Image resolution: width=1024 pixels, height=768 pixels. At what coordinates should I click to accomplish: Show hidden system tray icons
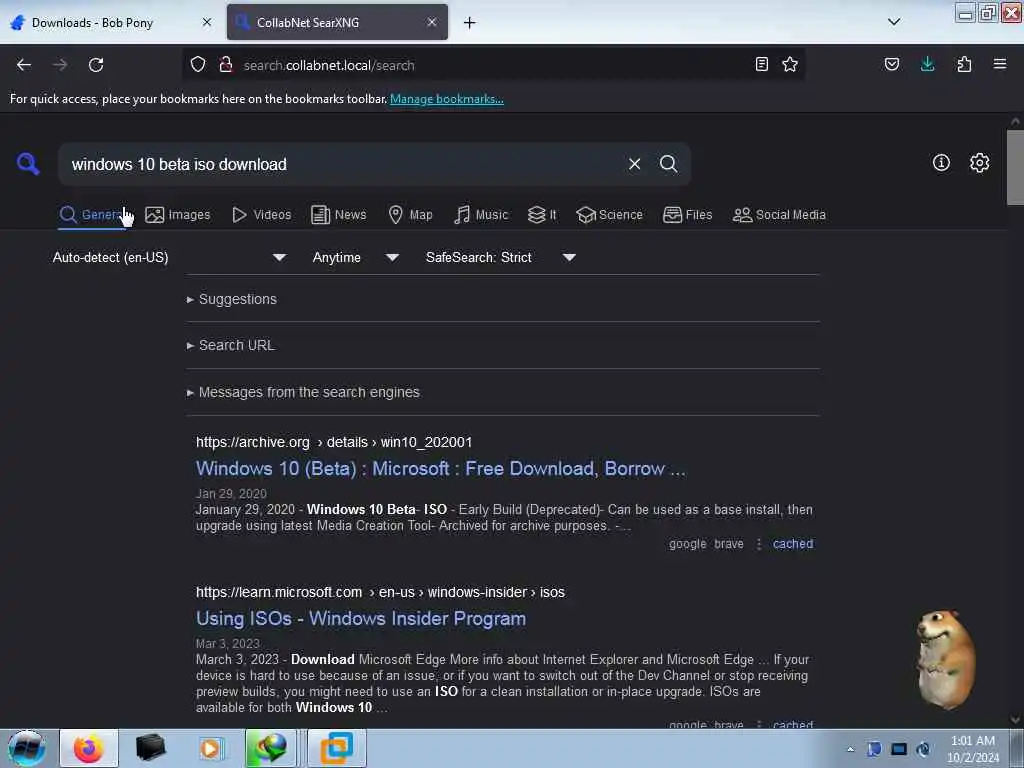850,749
